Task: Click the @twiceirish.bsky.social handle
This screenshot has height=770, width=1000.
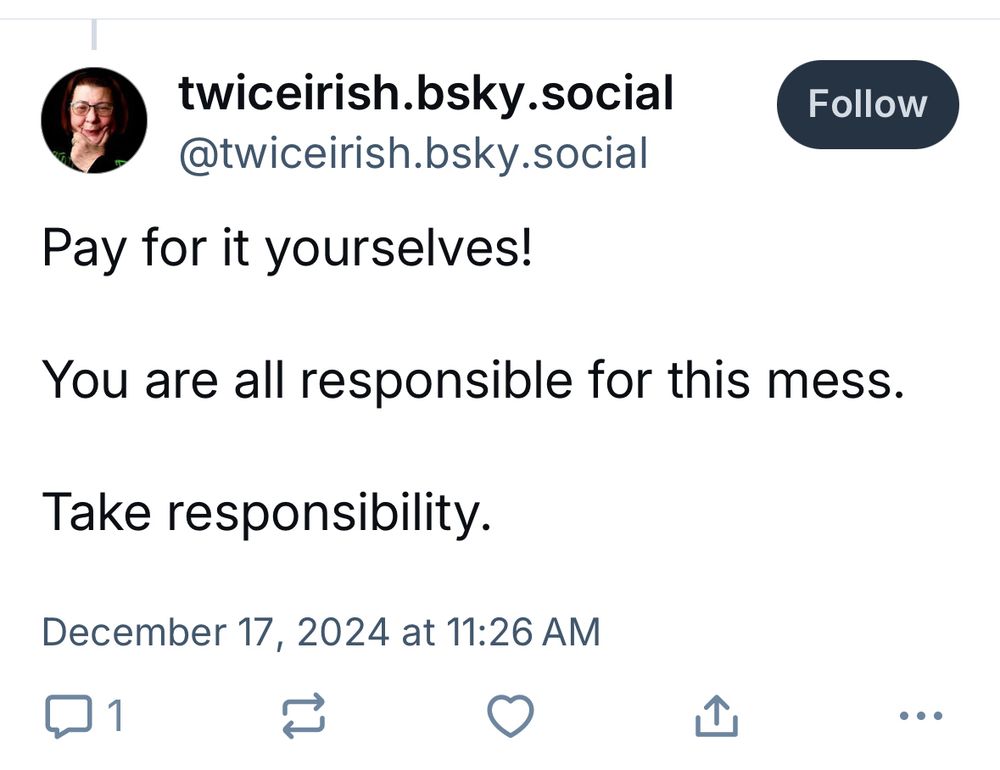Action: pos(413,152)
